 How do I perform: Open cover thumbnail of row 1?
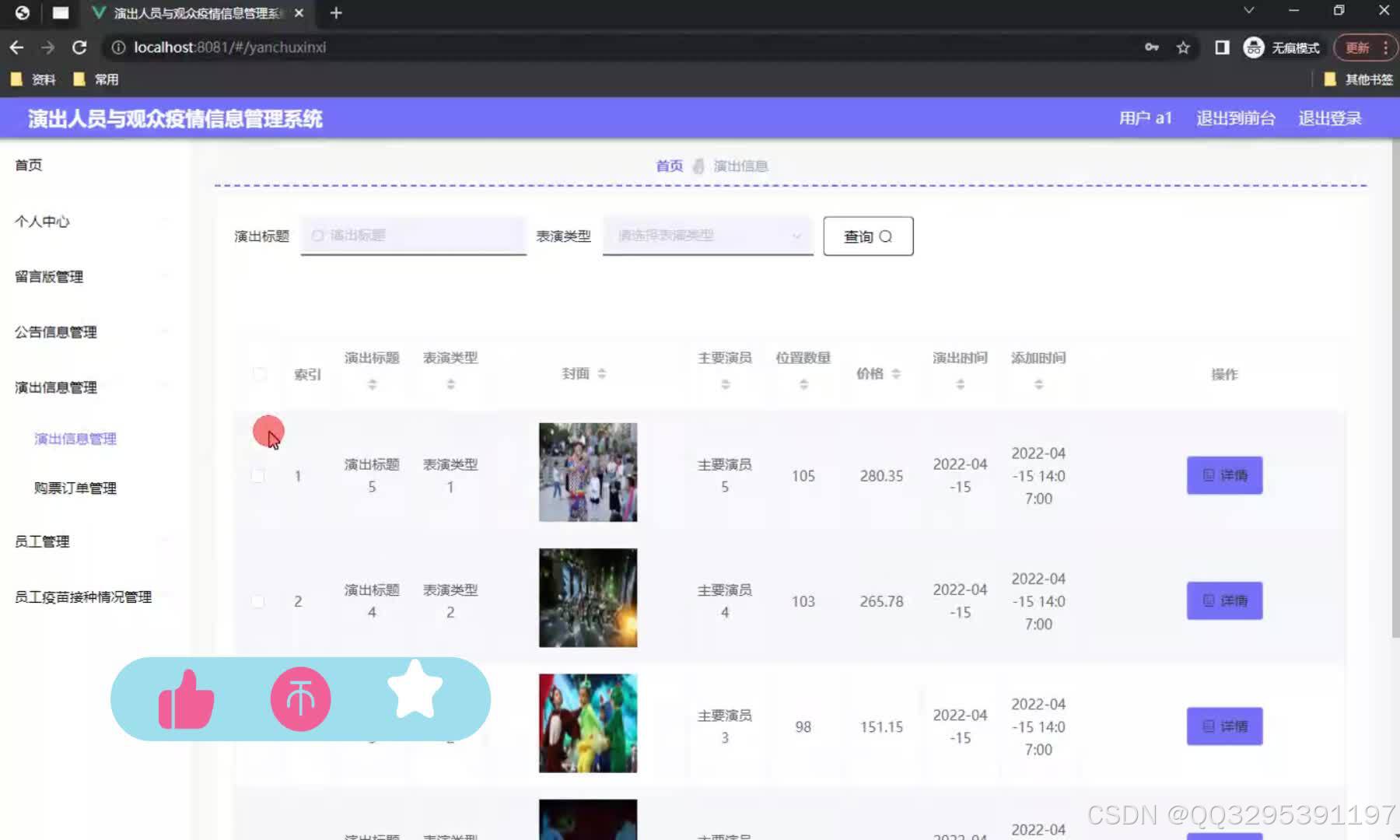pos(588,472)
